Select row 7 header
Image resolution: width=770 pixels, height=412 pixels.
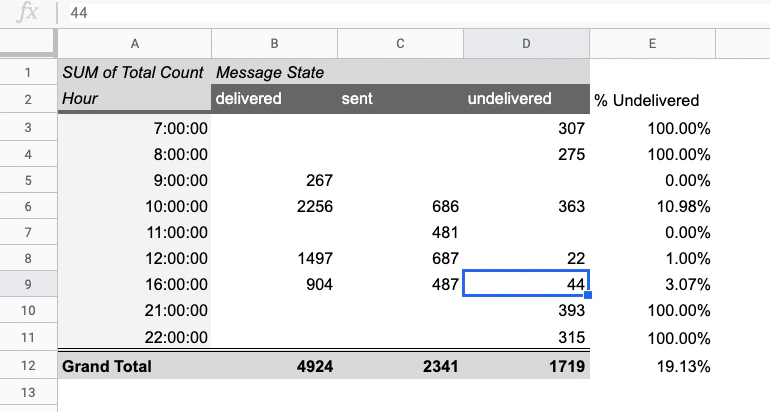pyautogui.click(x=28, y=232)
